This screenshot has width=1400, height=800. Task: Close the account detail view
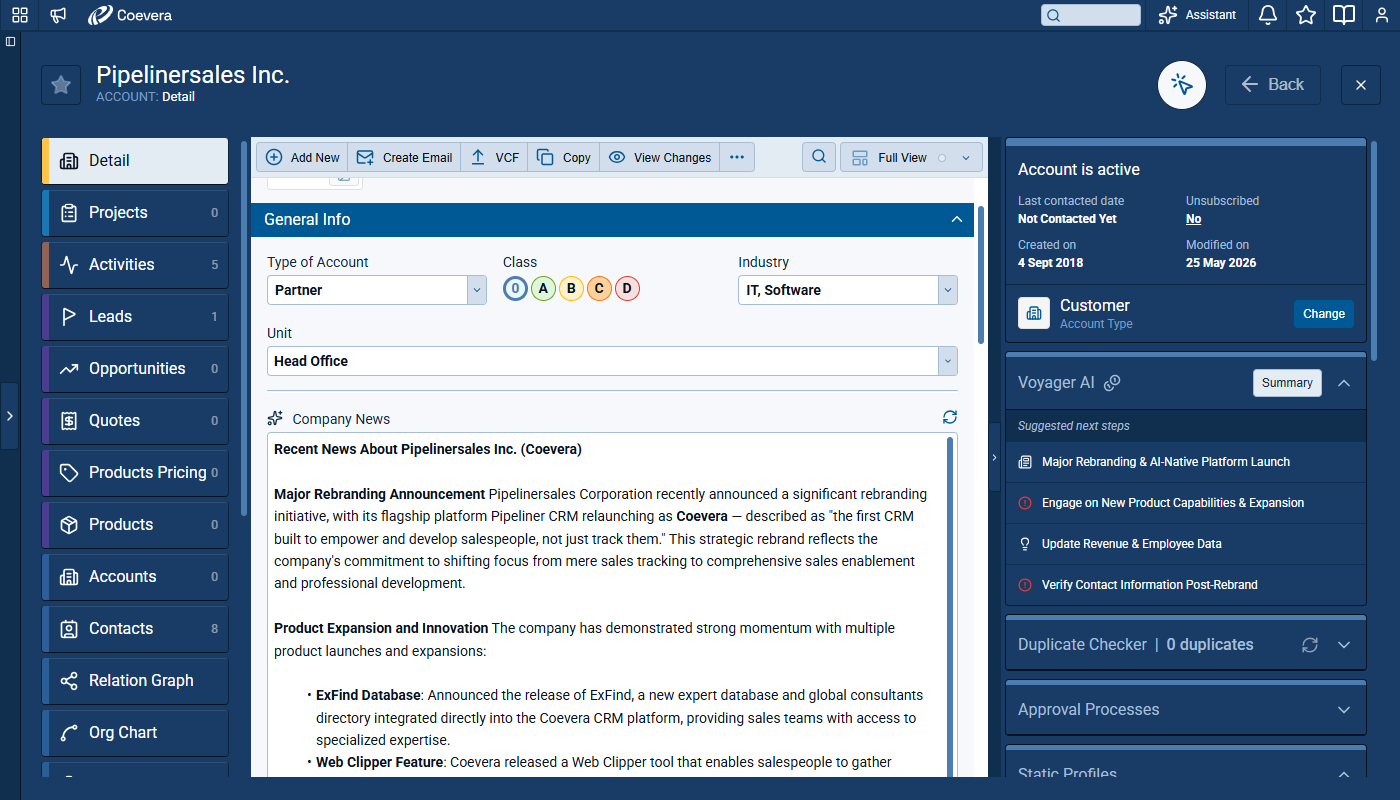[1361, 85]
